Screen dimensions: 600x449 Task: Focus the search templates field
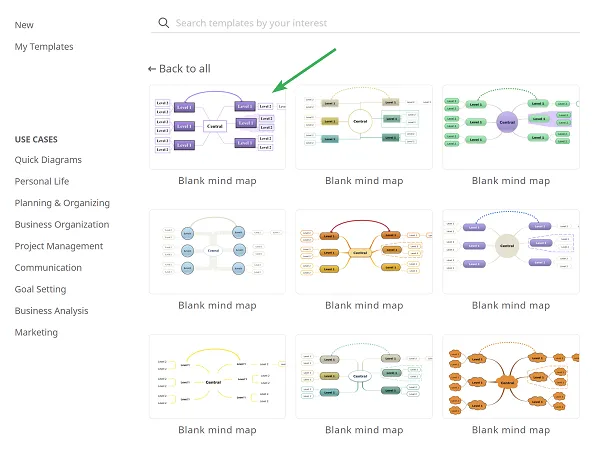click(365, 23)
